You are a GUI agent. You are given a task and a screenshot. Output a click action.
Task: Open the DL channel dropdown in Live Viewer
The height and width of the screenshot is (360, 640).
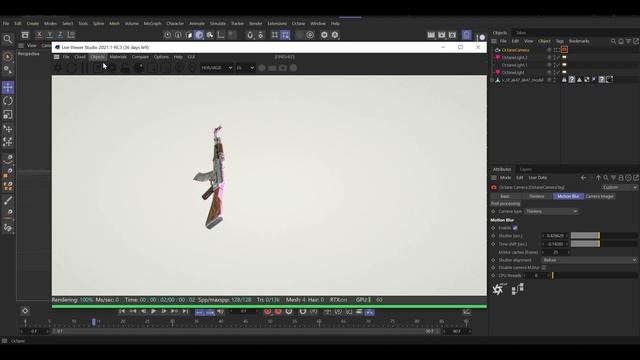[x=245, y=68]
